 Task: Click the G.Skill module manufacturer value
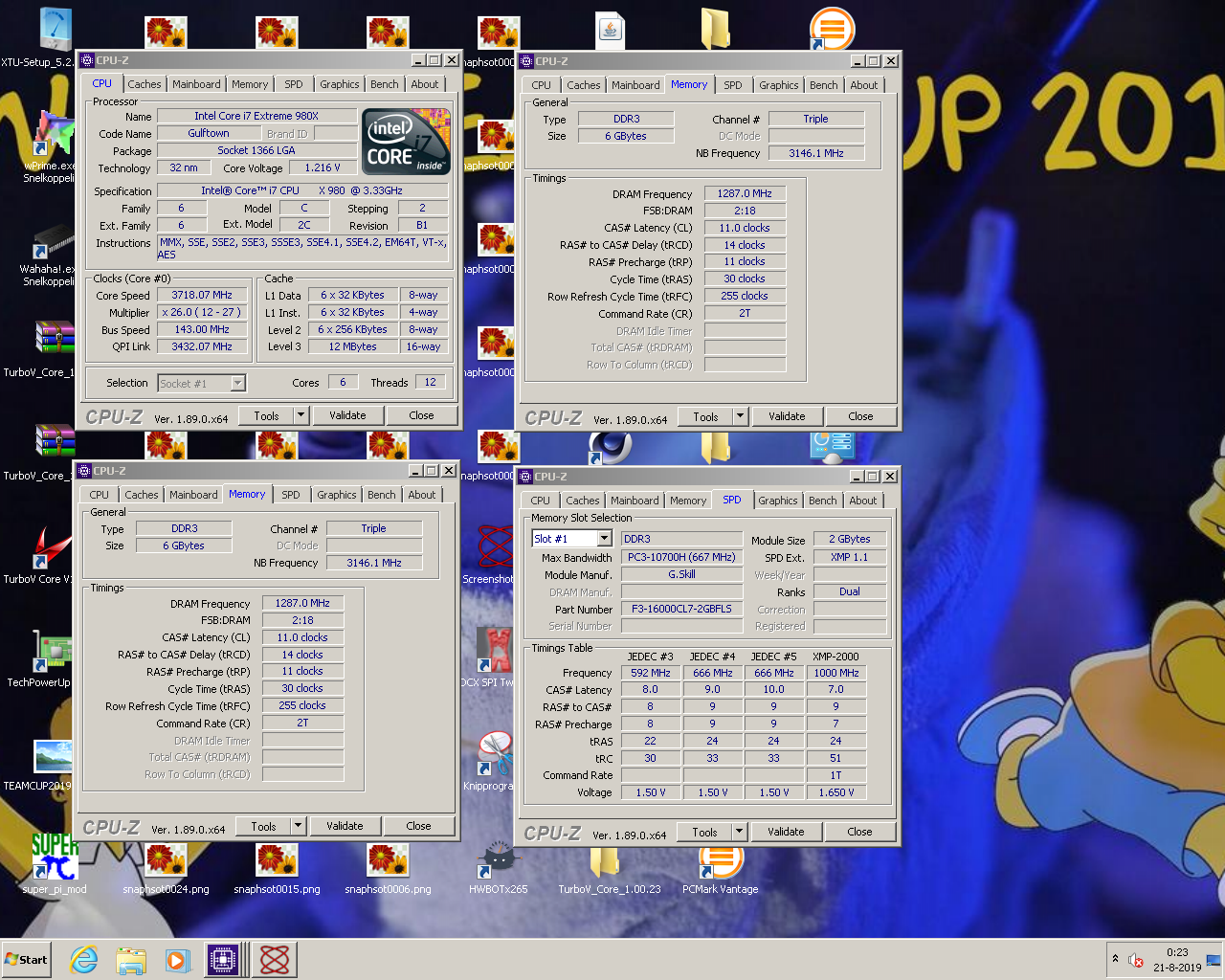pos(681,574)
